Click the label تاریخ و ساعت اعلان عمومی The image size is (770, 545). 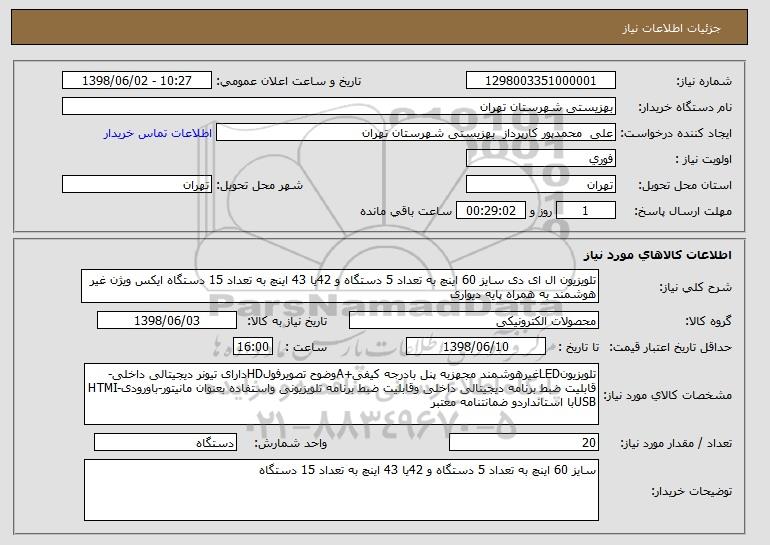tap(289, 81)
